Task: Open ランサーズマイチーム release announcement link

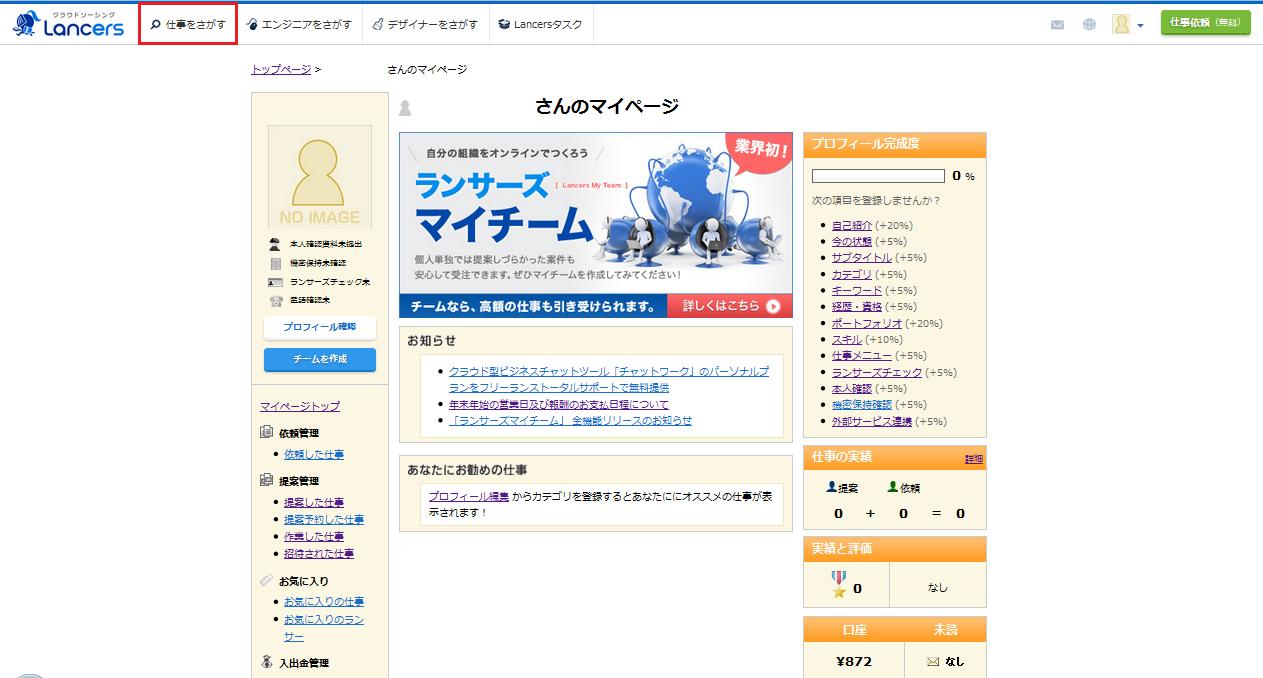Action: (570, 420)
